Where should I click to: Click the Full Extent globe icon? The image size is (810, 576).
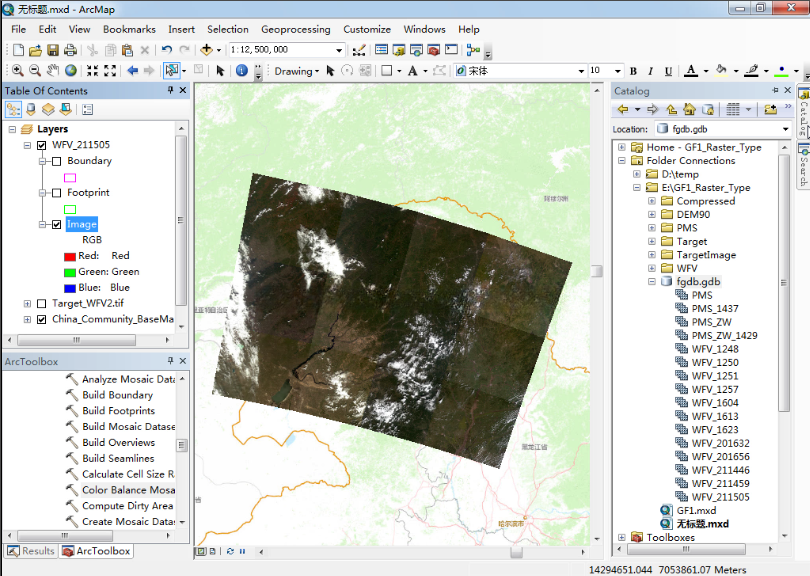[71, 71]
